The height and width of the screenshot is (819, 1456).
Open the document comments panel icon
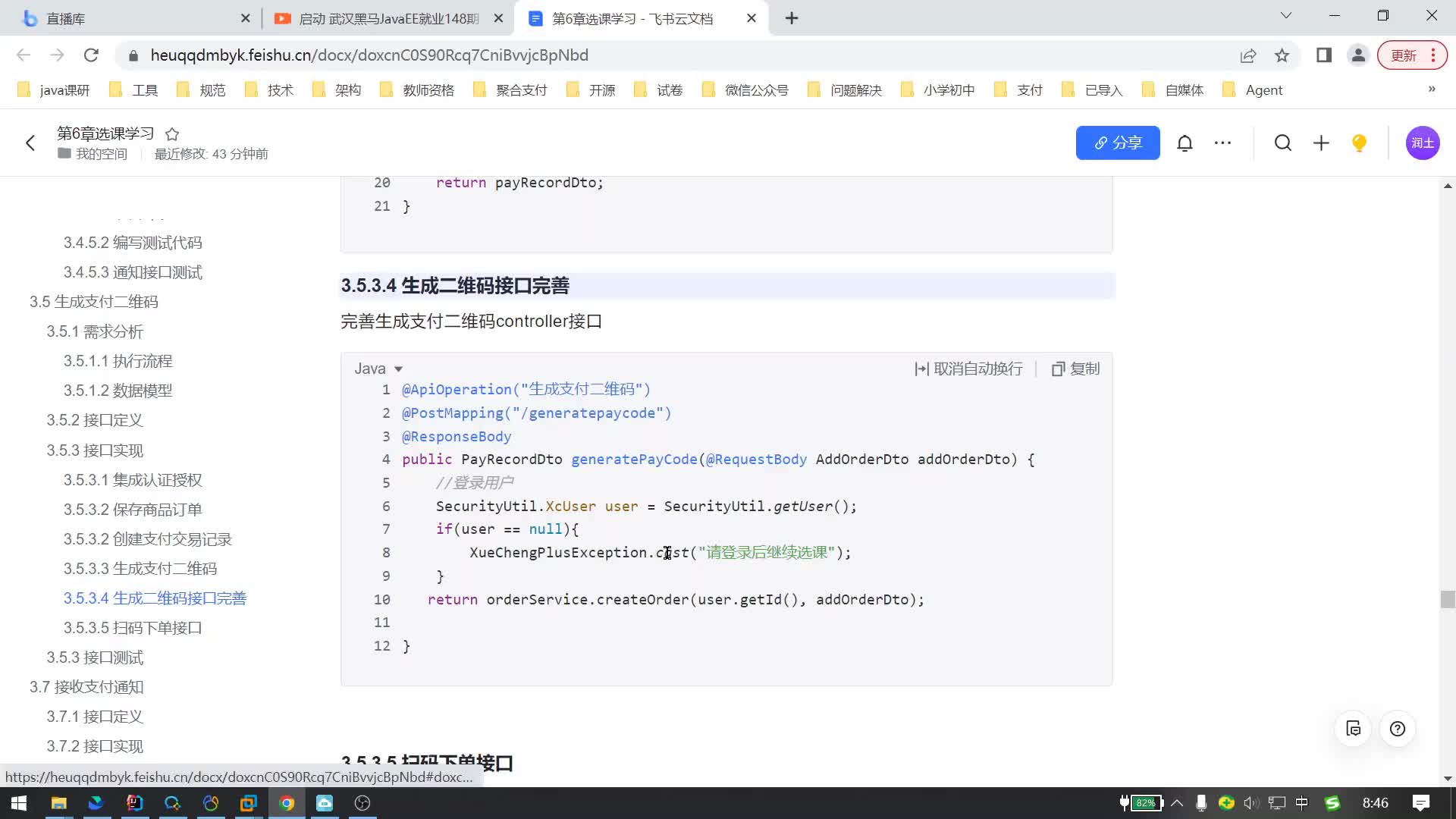point(1354,729)
